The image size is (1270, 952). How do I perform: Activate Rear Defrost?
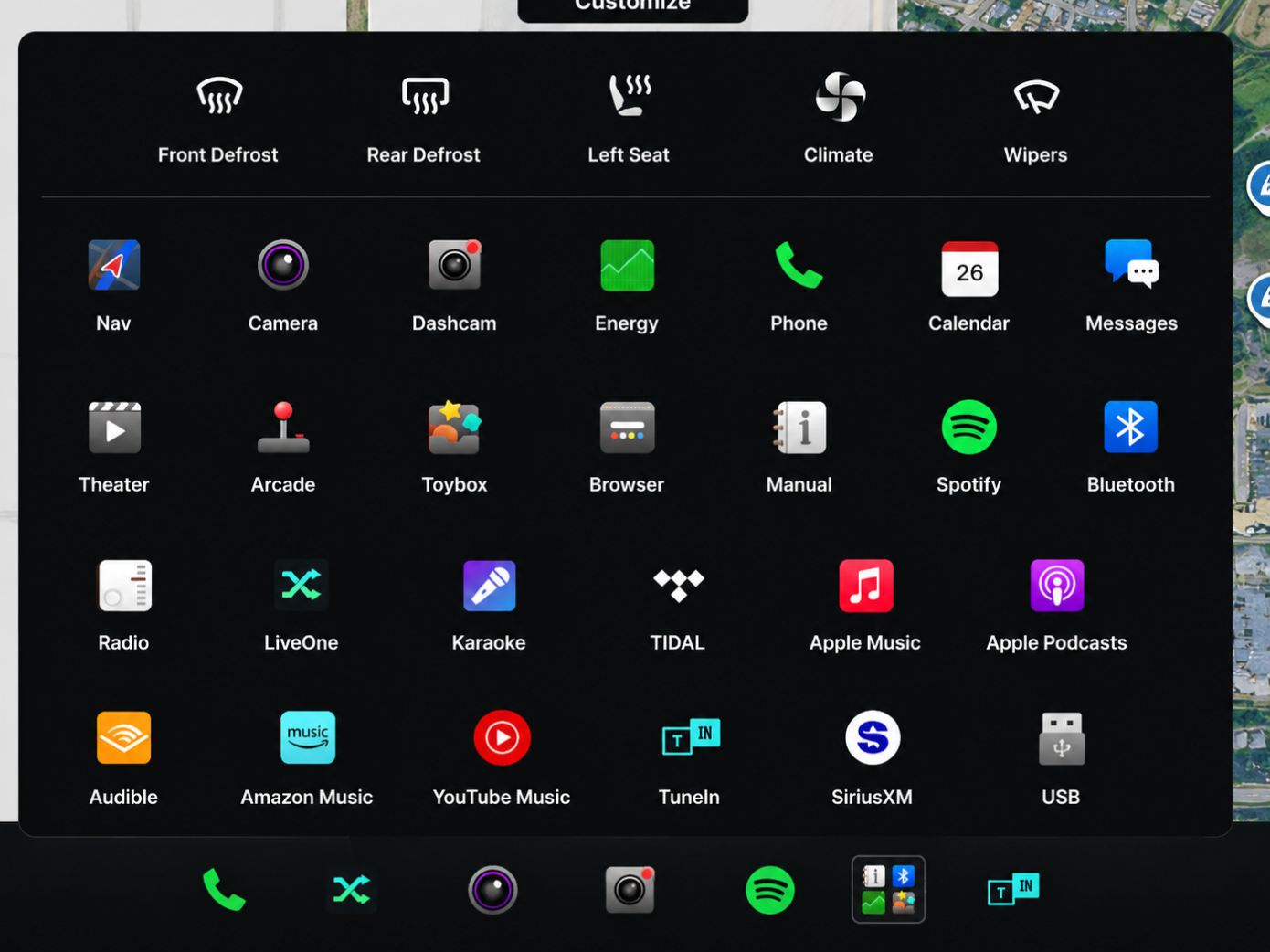pyautogui.click(x=424, y=120)
